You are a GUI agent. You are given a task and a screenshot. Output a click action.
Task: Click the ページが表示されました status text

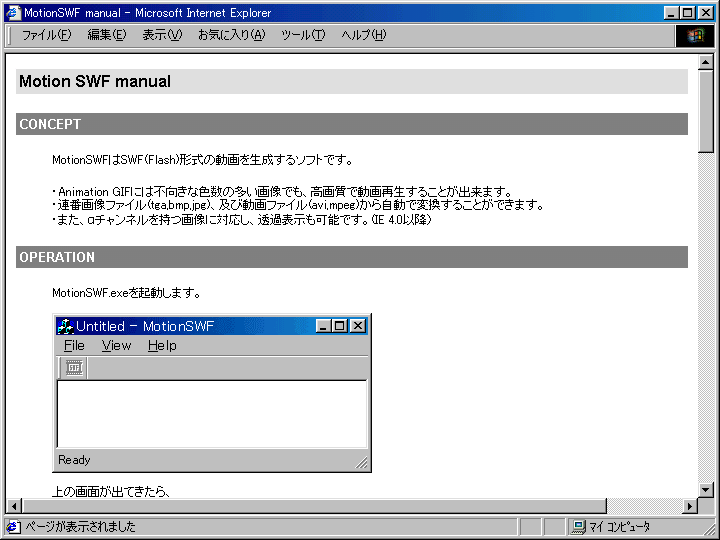(80, 526)
